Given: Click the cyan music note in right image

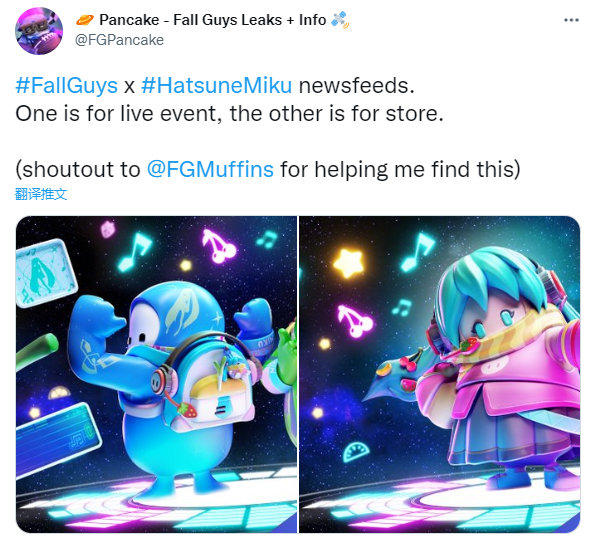Looking at the screenshot, I should pos(417,251).
